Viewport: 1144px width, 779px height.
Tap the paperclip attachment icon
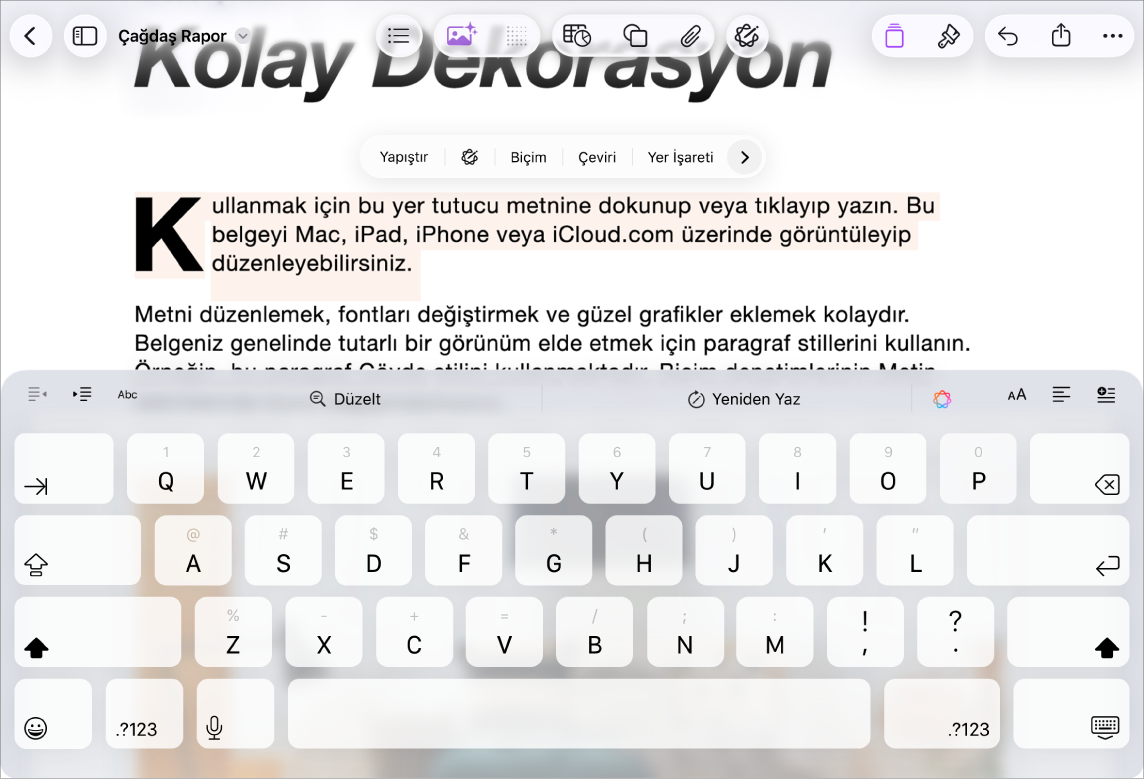pyautogui.click(x=690, y=36)
